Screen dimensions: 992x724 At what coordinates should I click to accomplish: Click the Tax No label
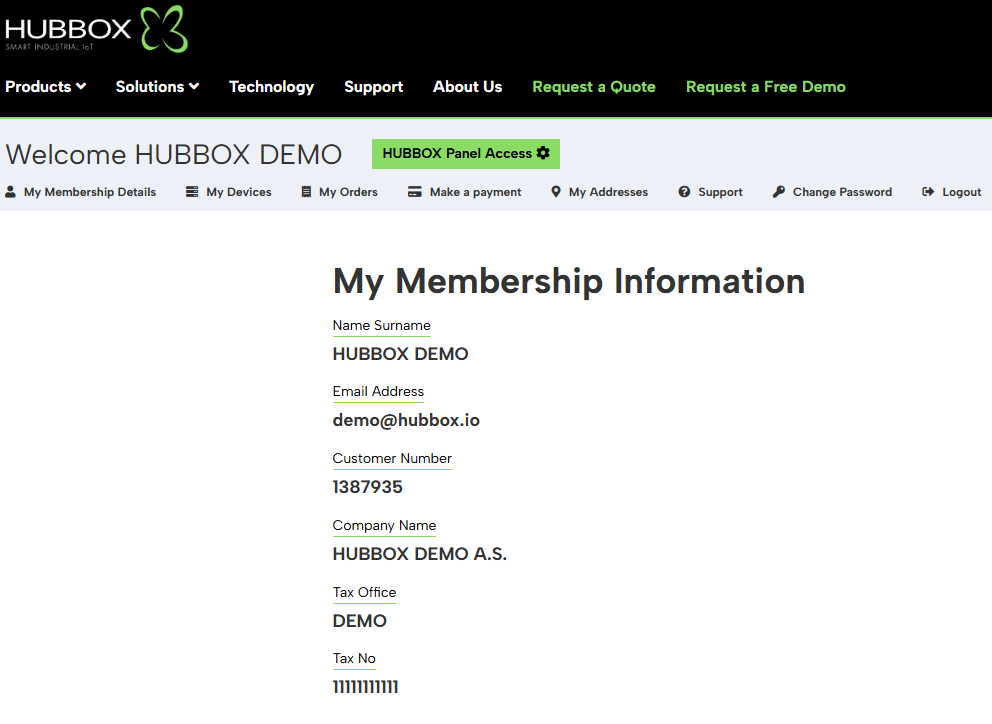click(354, 658)
